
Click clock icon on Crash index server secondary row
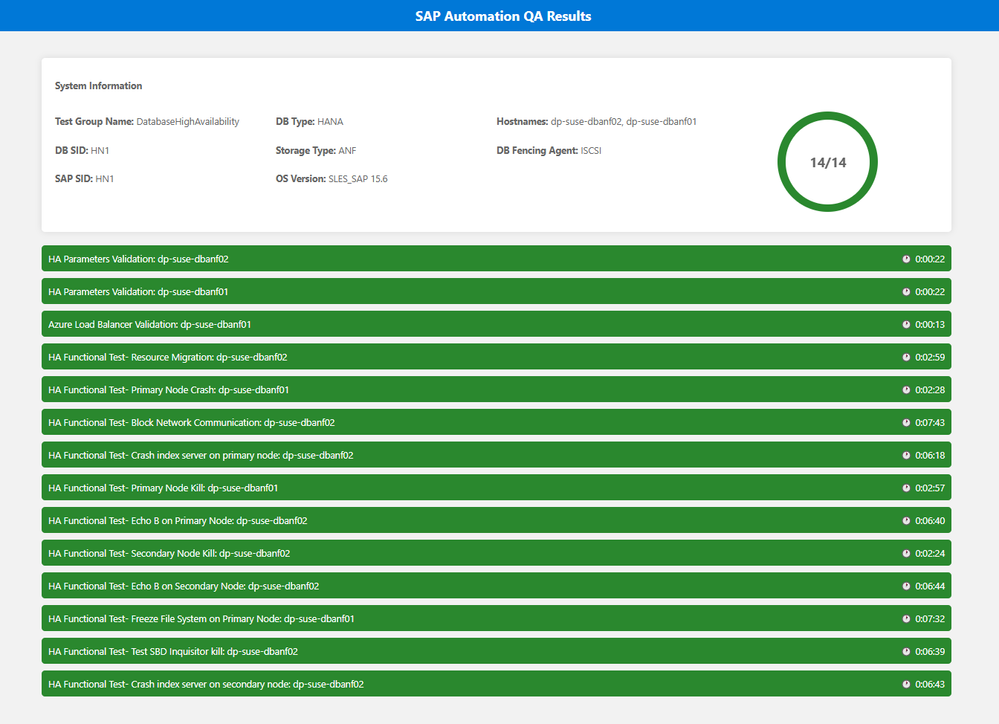(x=906, y=684)
